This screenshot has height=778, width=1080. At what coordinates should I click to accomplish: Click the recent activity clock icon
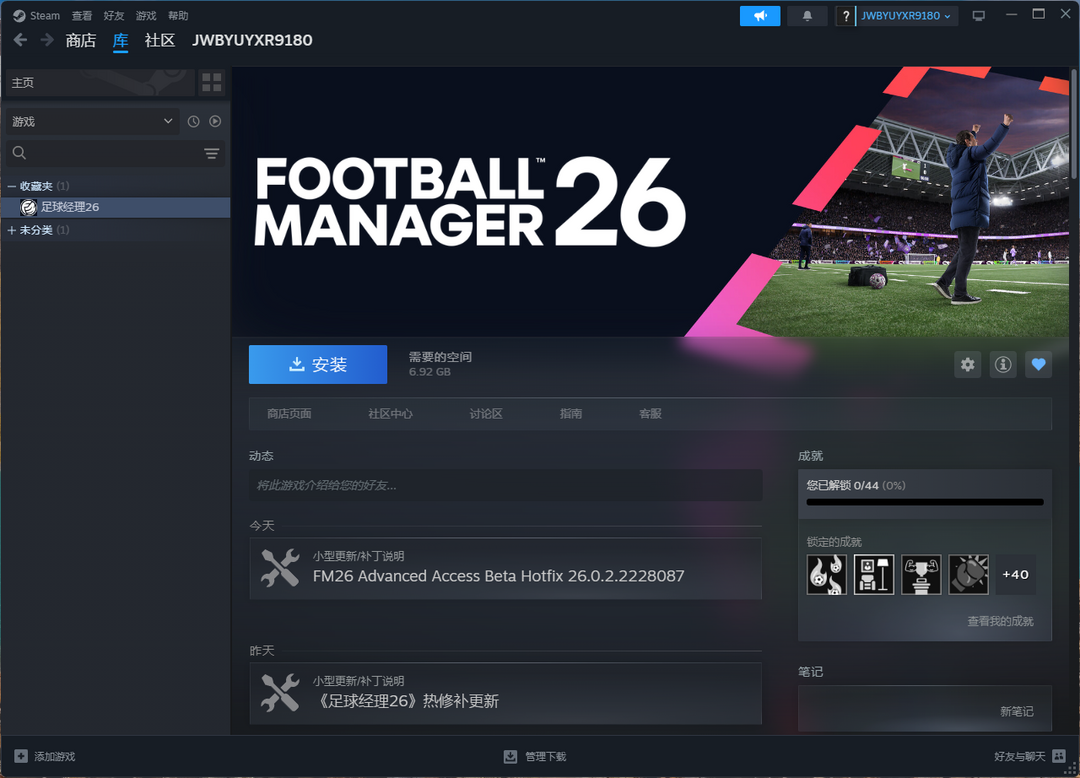pyautogui.click(x=194, y=121)
